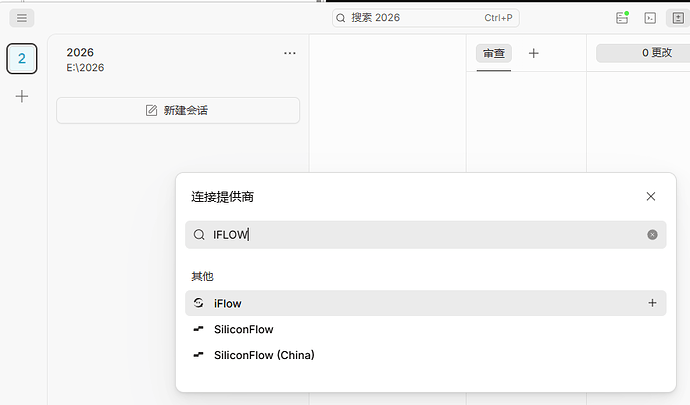Click the 2026 project title
690x405 pixels.
[x=80, y=52]
